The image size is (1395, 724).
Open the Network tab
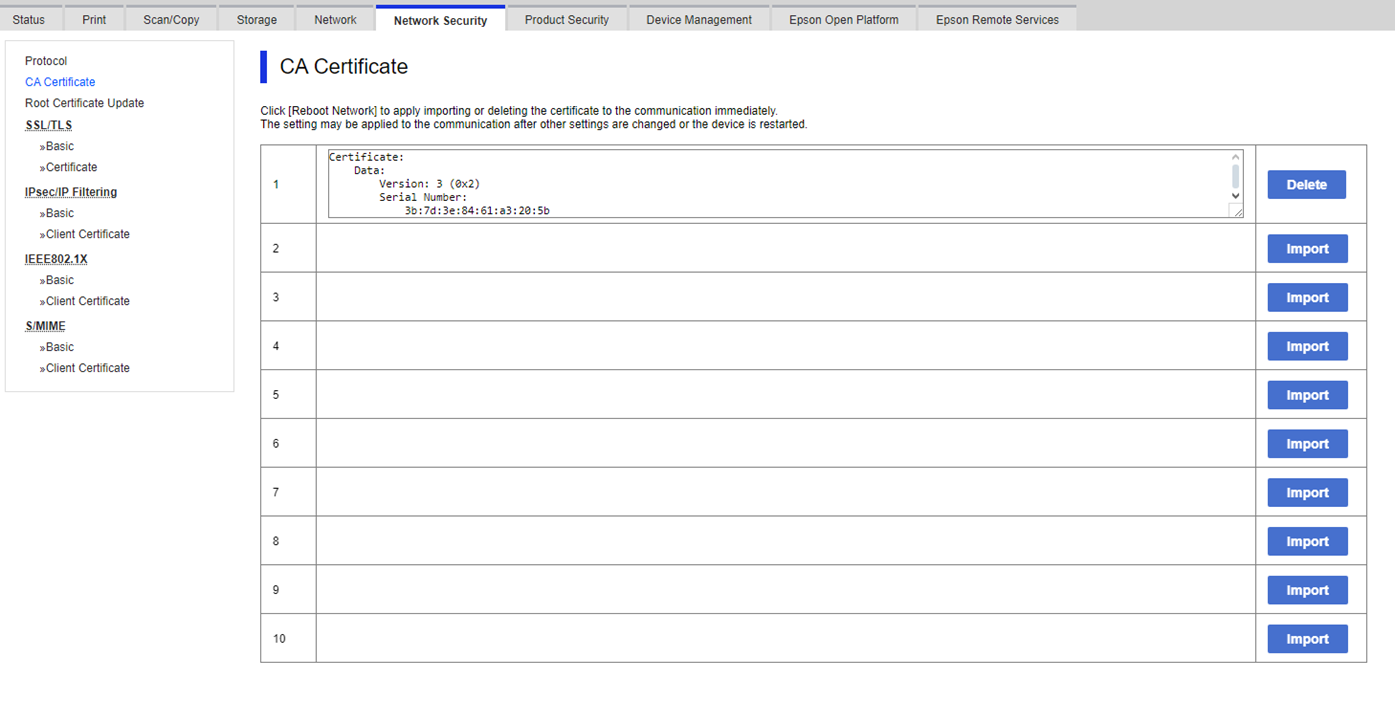click(x=335, y=19)
